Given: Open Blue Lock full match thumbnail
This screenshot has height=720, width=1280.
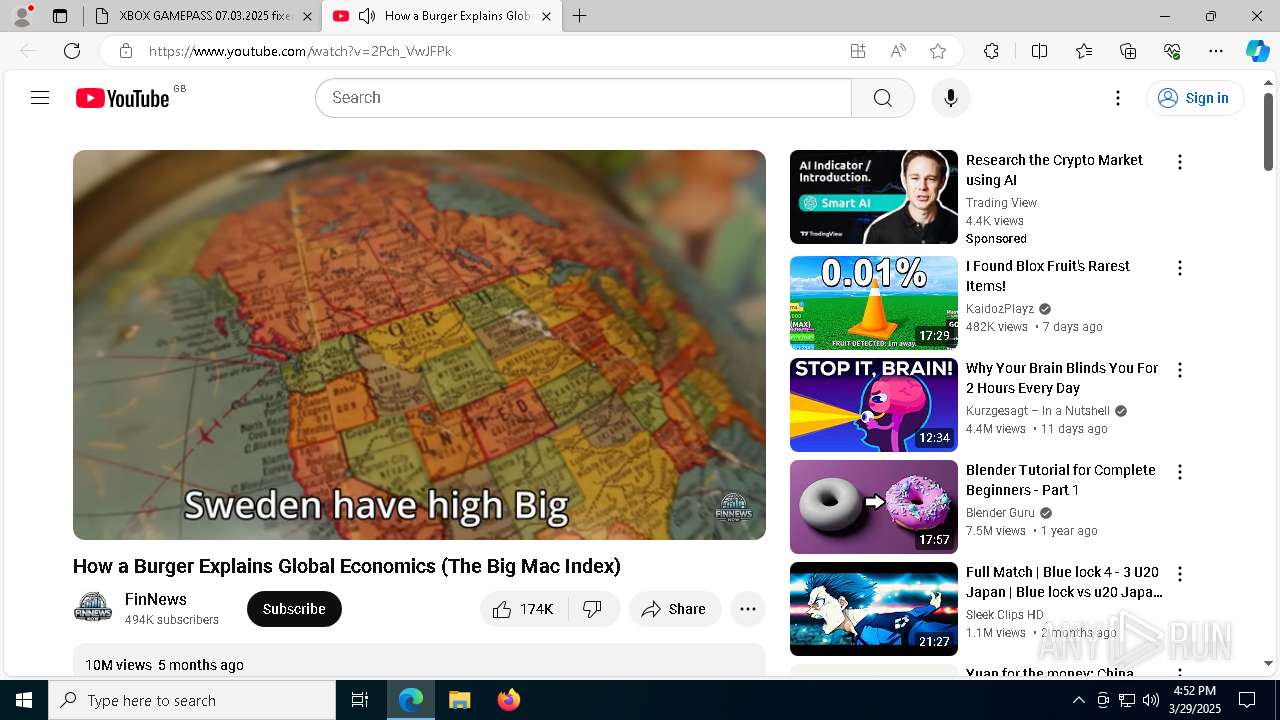Looking at the screenshot, I should coord(874,609).
